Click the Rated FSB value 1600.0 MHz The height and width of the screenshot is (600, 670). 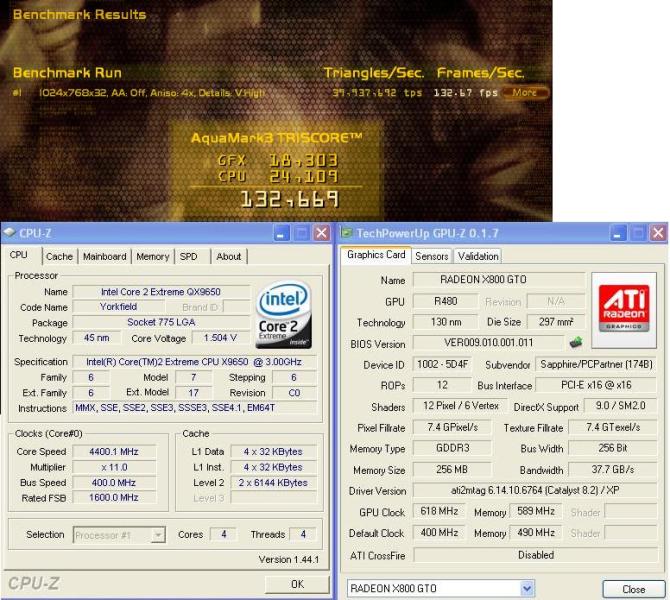coord(114,497)
